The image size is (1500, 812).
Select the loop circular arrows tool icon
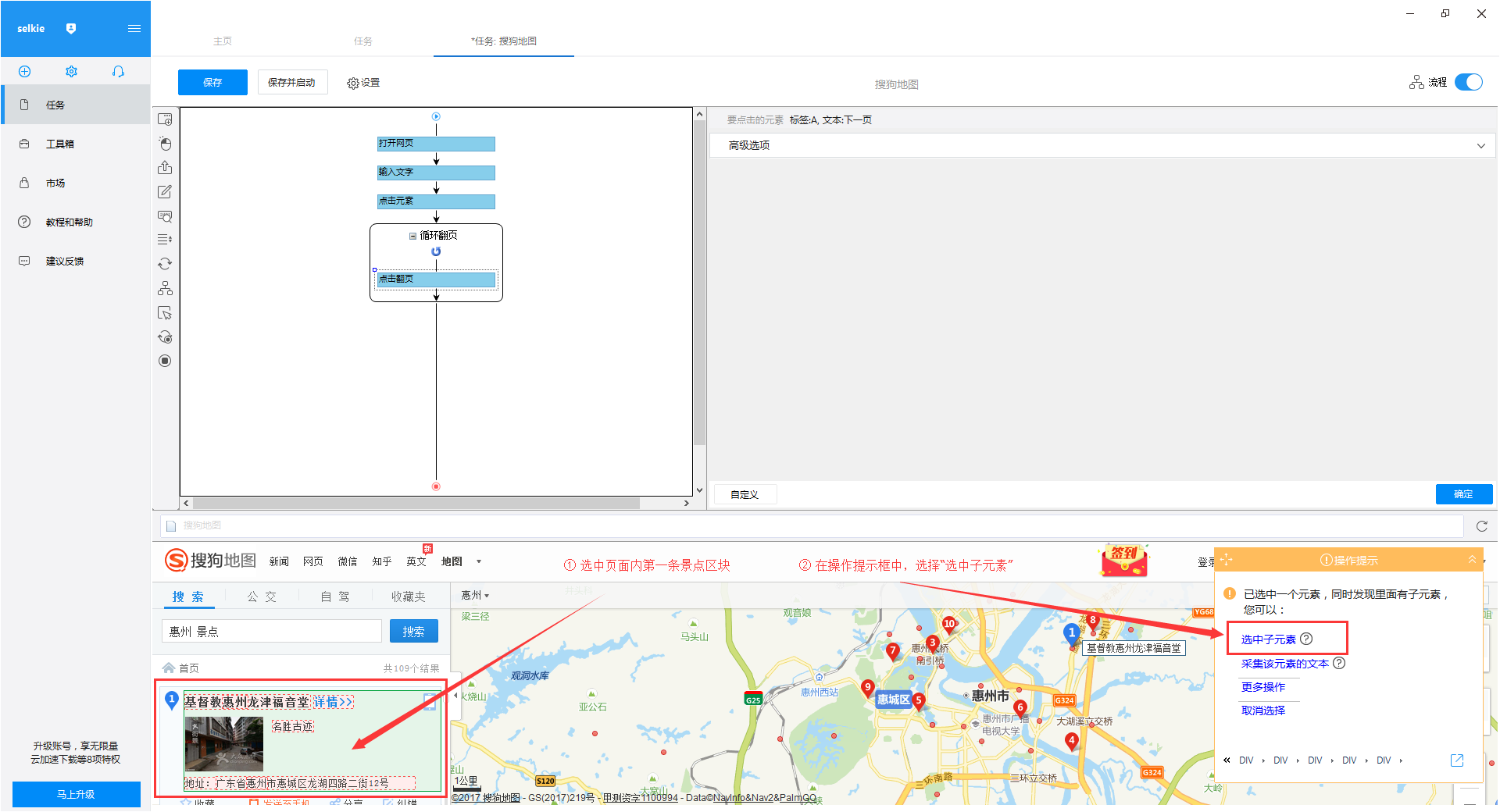[x=165, y=264]
